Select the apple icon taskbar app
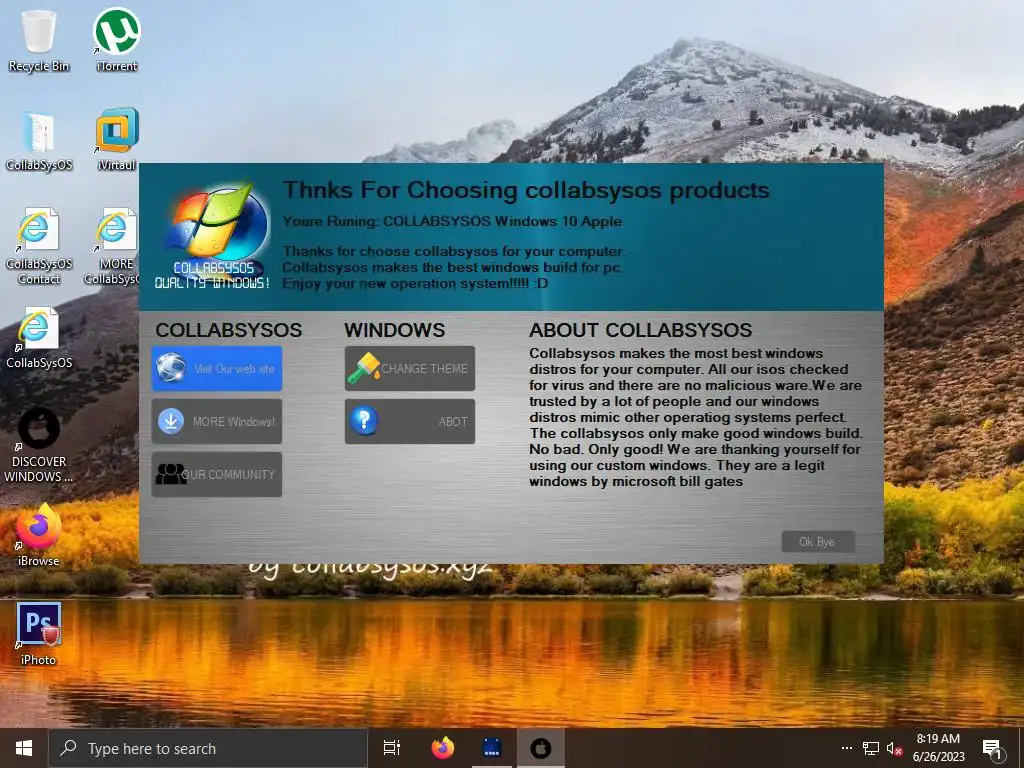 [541, 748]
